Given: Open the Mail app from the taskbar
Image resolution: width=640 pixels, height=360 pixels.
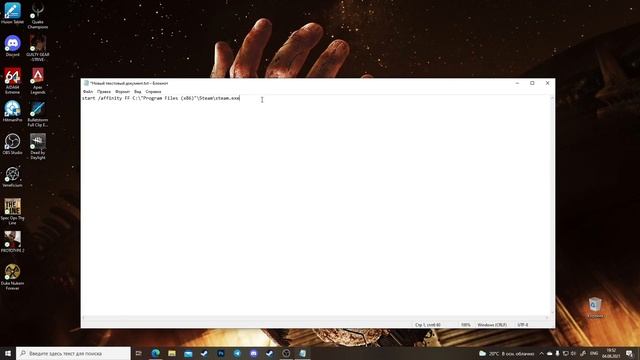Looking at the screenshot, I should click(188, 353).
